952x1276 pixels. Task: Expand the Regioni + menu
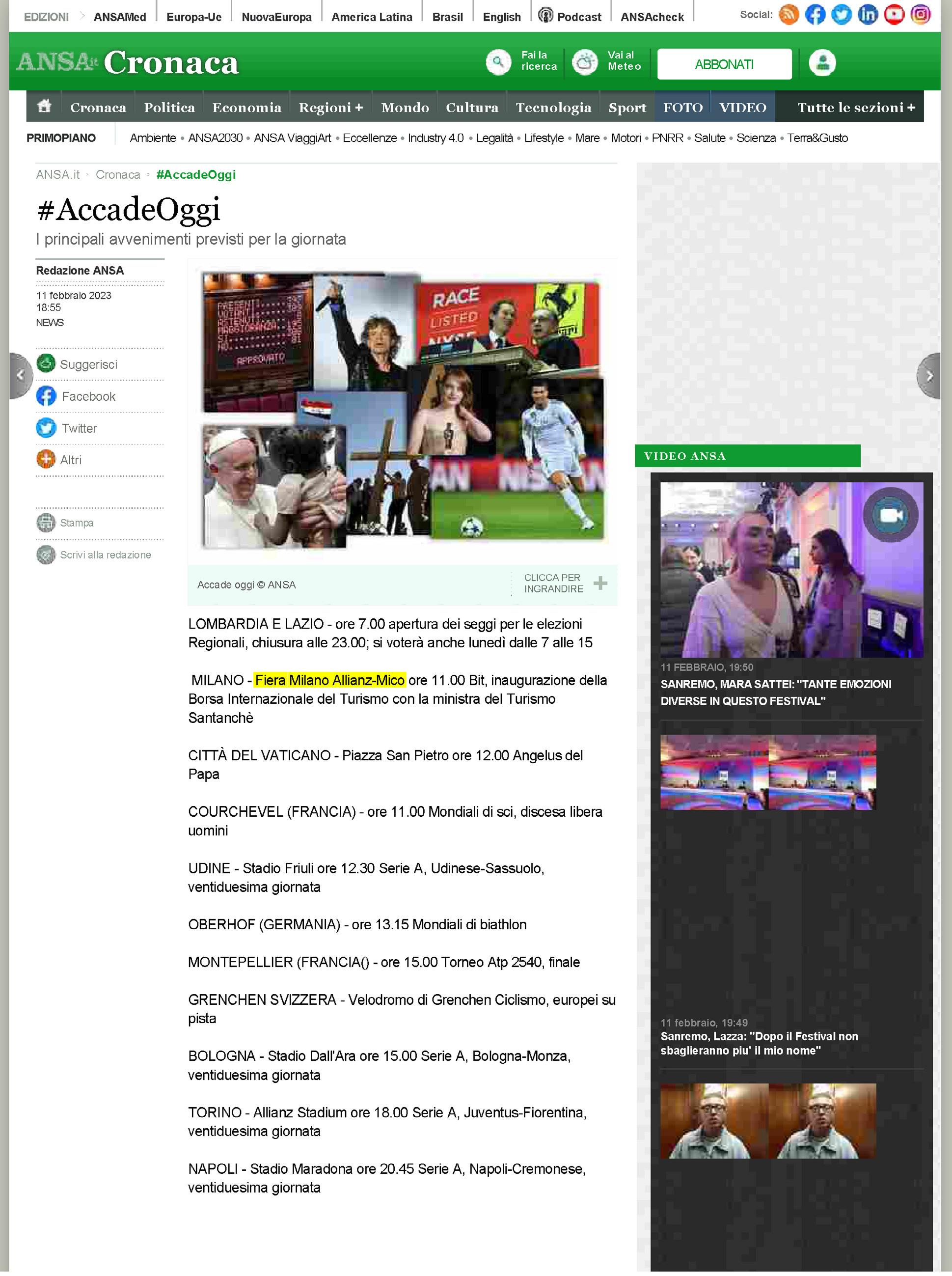(330, 107)
